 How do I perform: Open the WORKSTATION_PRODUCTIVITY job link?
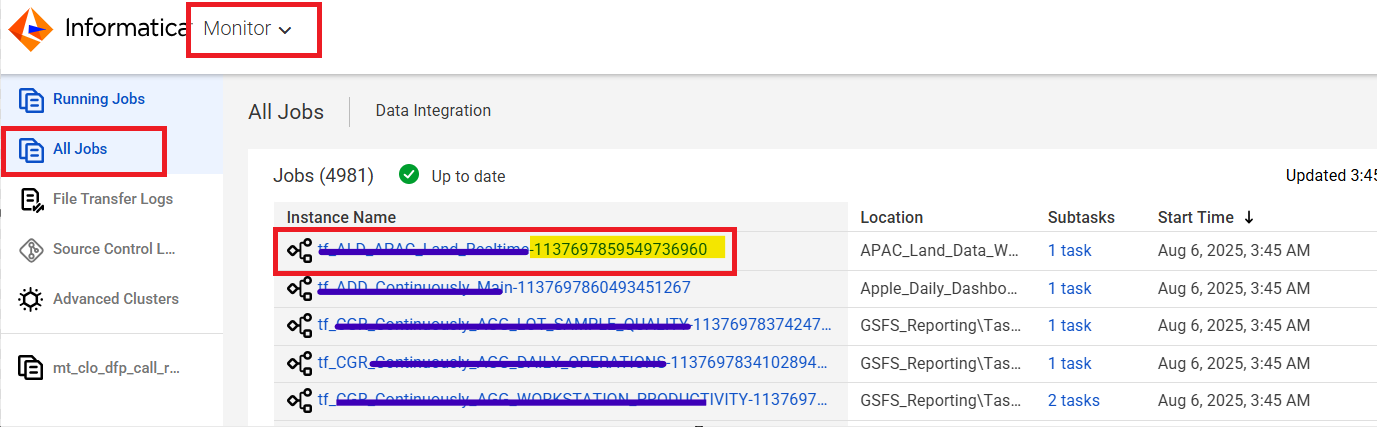tap(573, 400)
